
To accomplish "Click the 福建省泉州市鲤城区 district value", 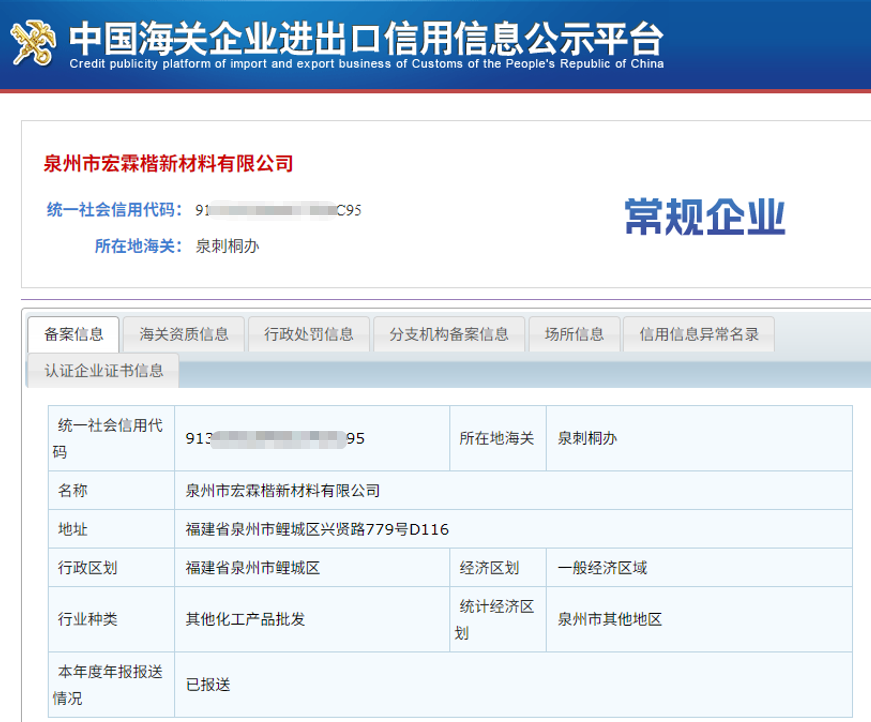I will click(253, 568).
